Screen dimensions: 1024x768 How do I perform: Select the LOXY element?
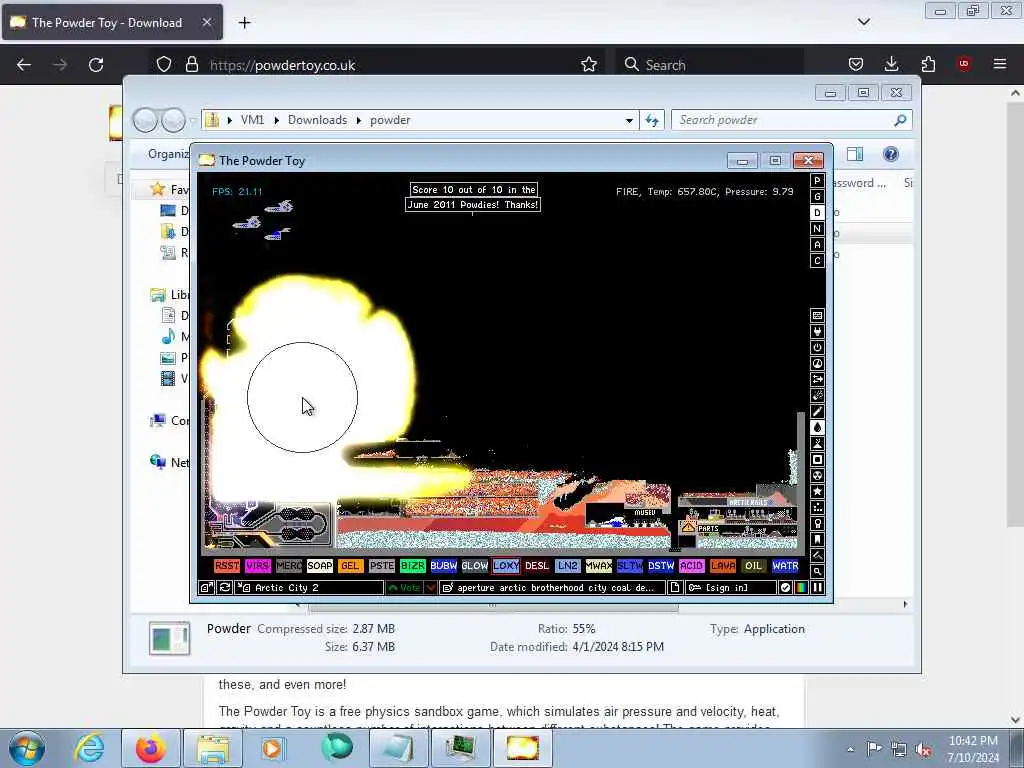point(506,566)
